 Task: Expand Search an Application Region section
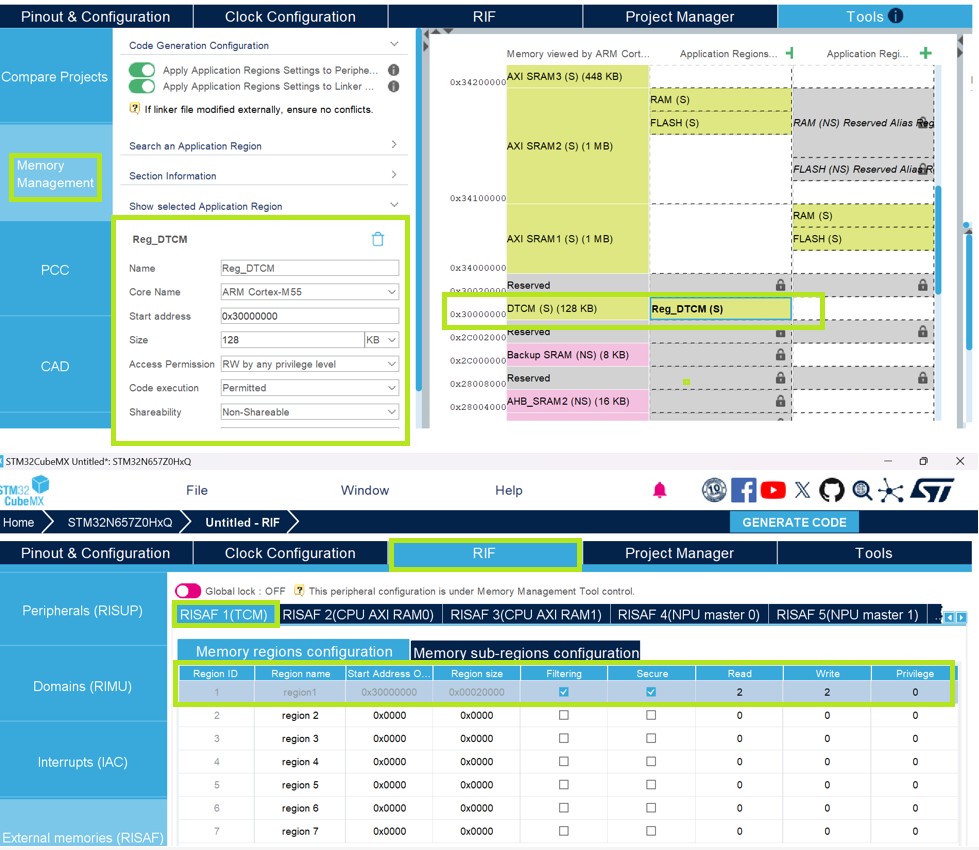tap(394, 144)
